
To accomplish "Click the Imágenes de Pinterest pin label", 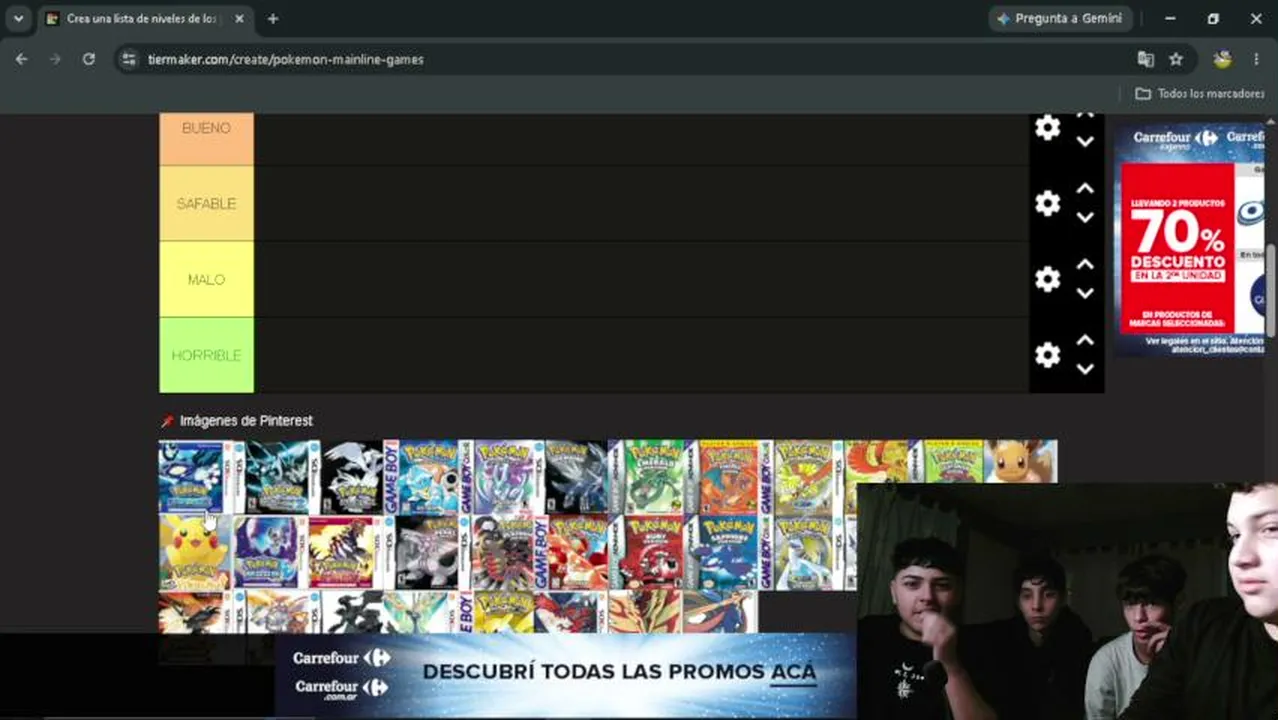I will (x=238, y=421).
